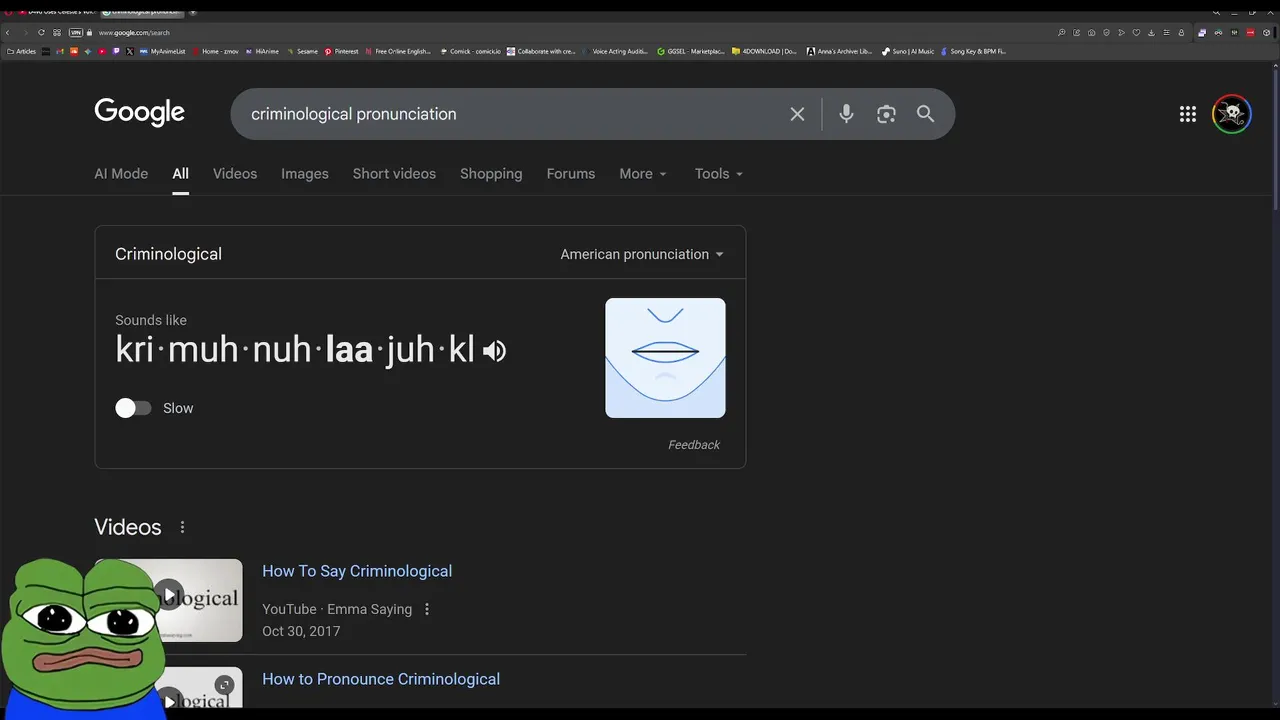Open the American pronunciation dropdown
The image size is (1280, 720).
[x=642, y=254]
